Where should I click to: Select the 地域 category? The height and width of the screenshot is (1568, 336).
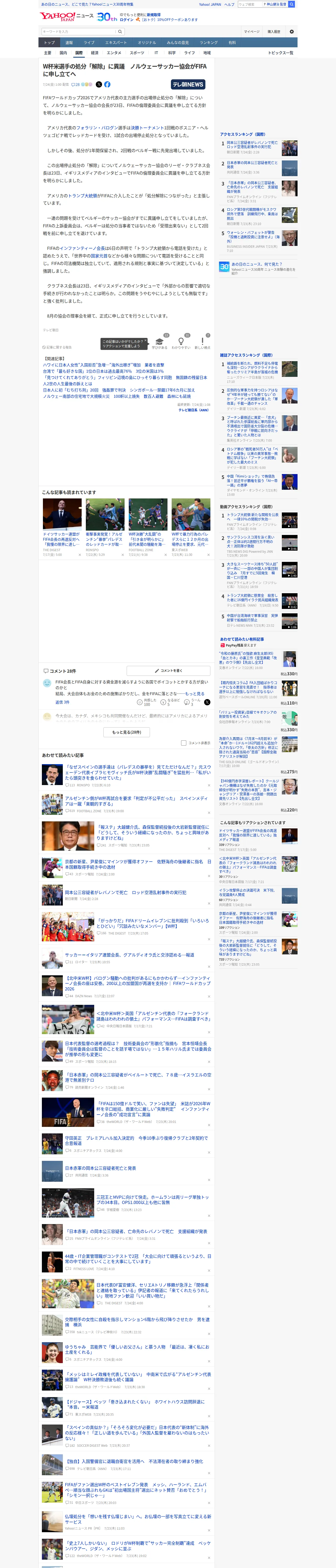pyautogui.click(x=207, y=53)
